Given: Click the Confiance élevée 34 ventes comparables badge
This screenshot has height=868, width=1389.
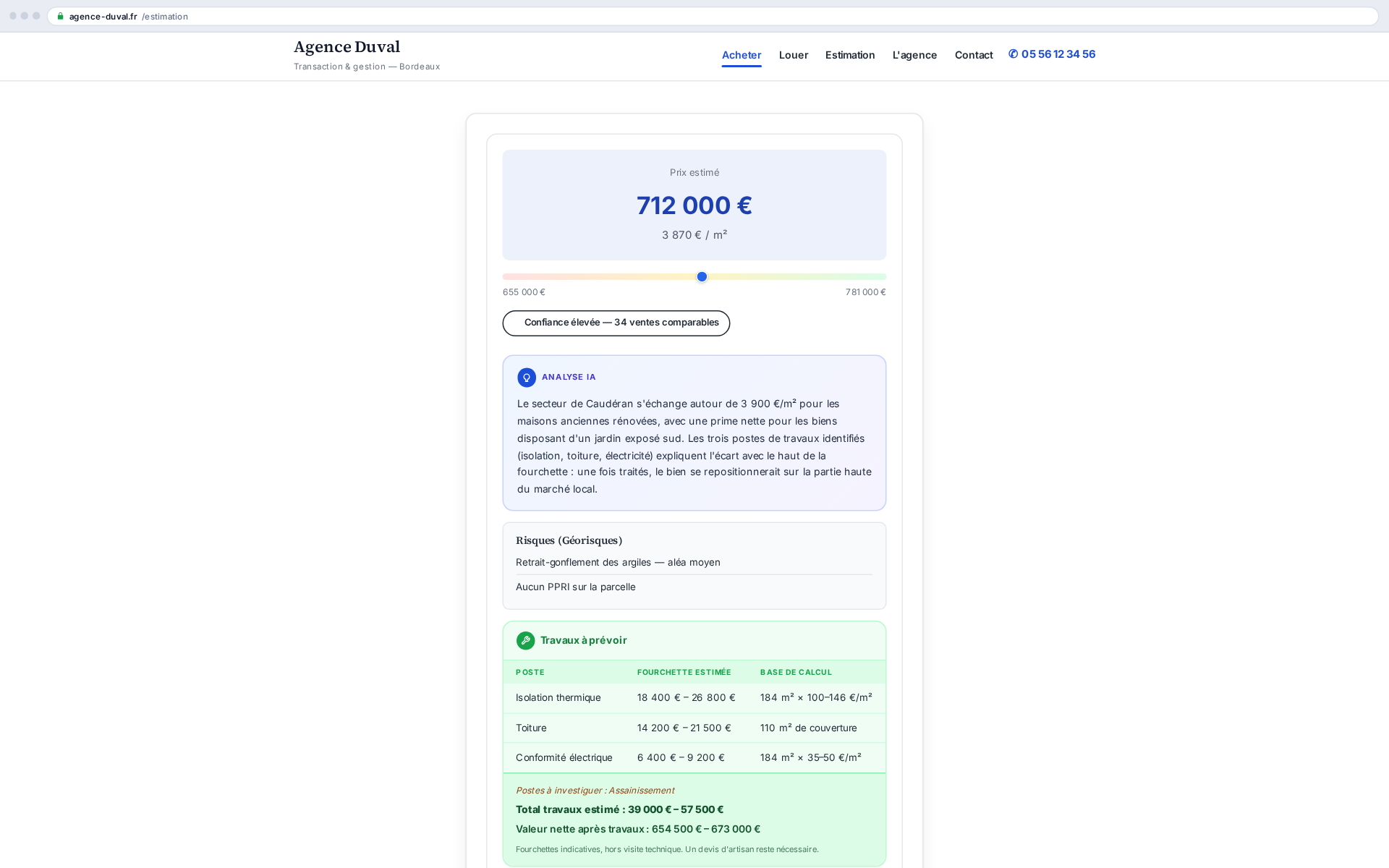Looking at the screenshot, I should coord(616,323).
